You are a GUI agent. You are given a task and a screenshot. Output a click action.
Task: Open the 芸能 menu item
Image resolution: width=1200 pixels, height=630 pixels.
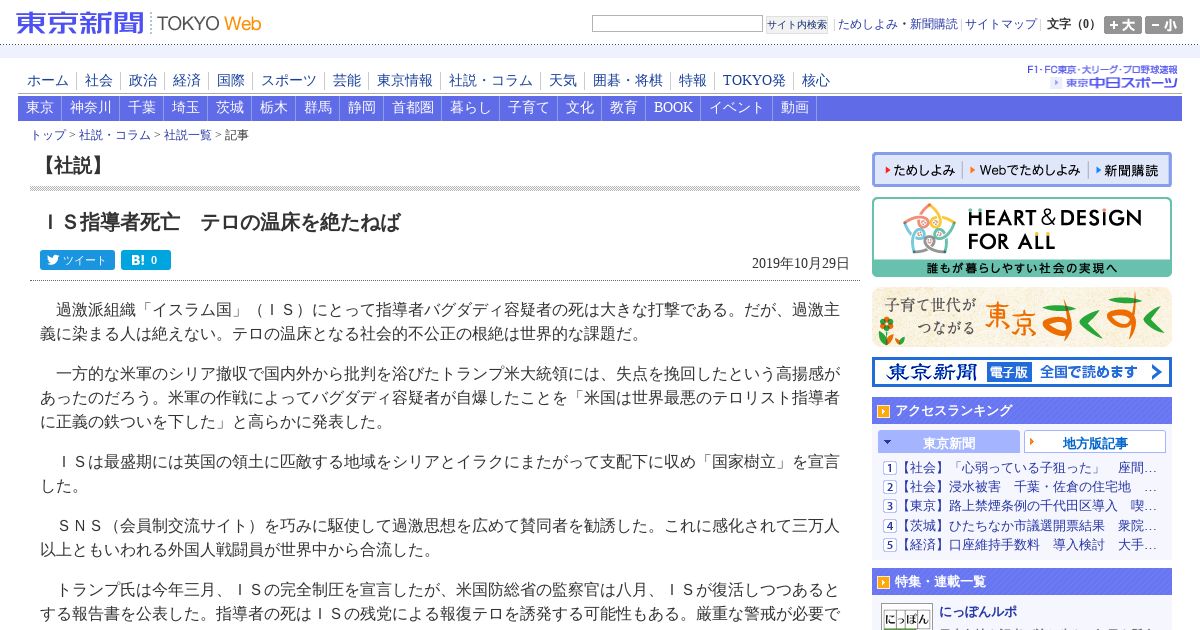click(x=347, y=80)
